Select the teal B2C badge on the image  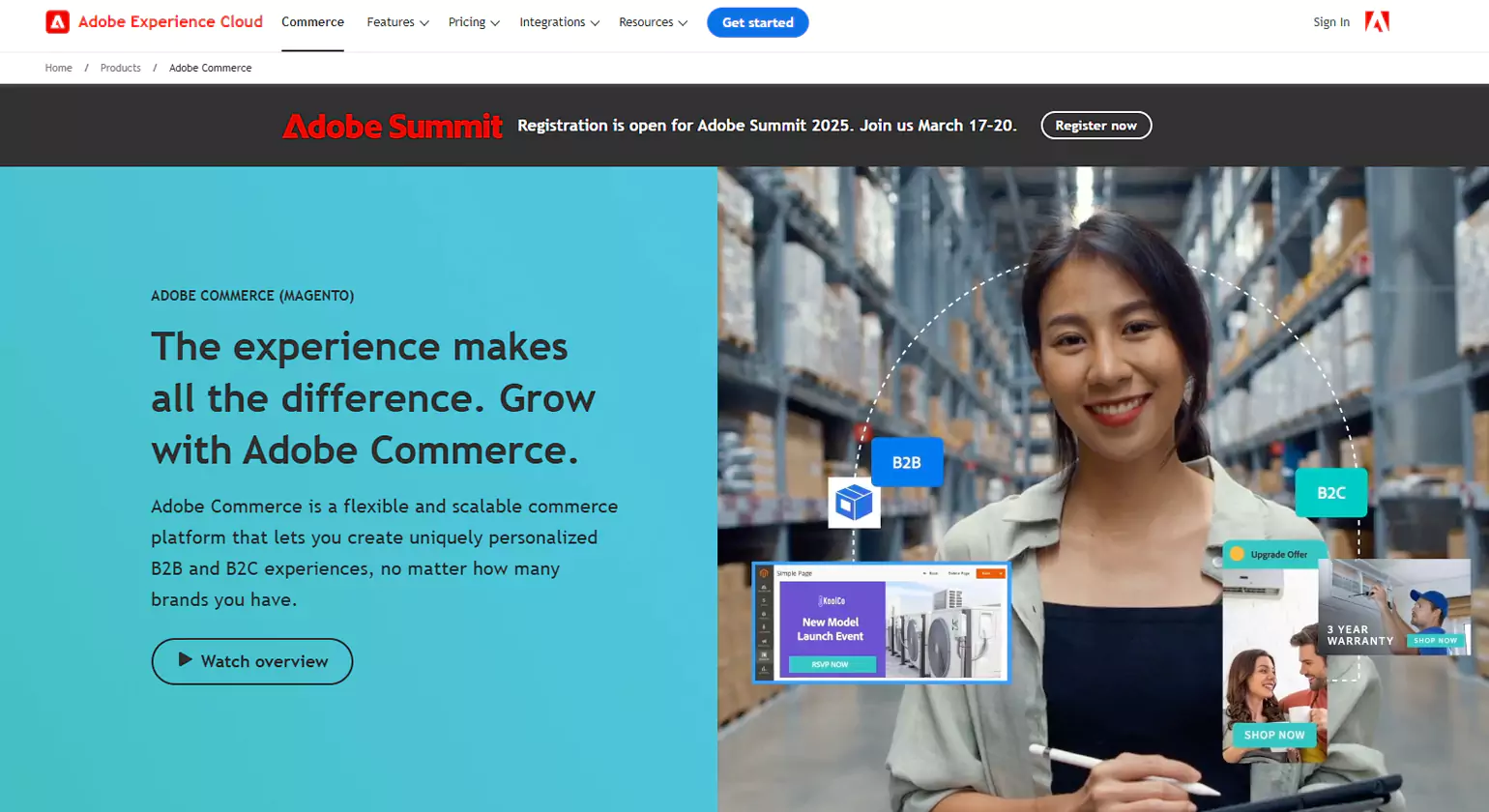[1330, 493]
